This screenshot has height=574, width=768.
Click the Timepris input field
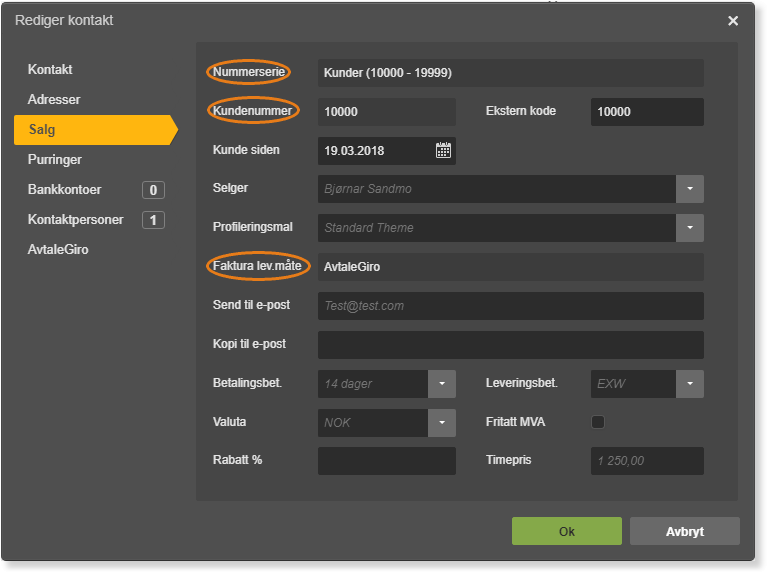[647, 461]
